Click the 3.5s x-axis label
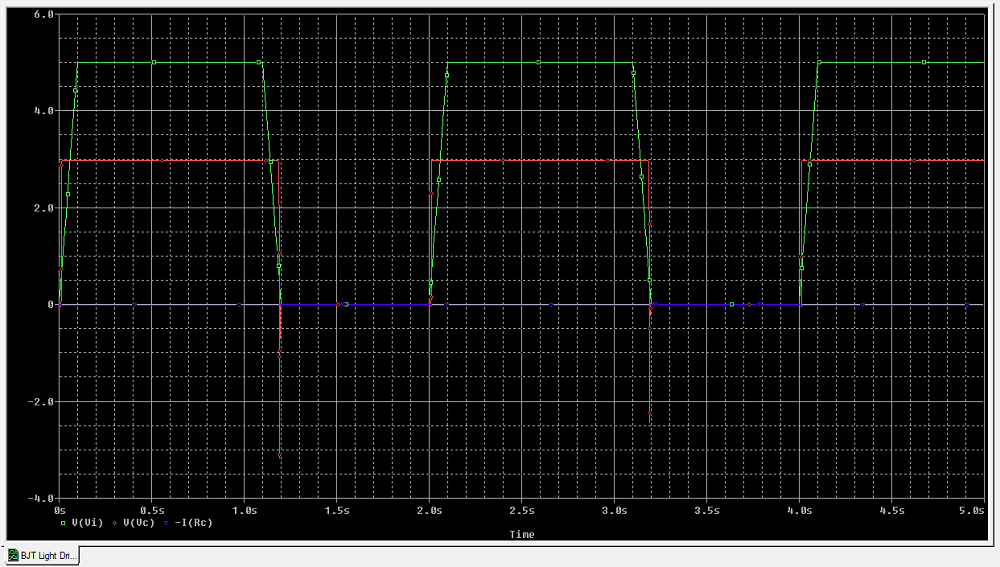This screenshot has height=567, width=1000. pos(707,510)
